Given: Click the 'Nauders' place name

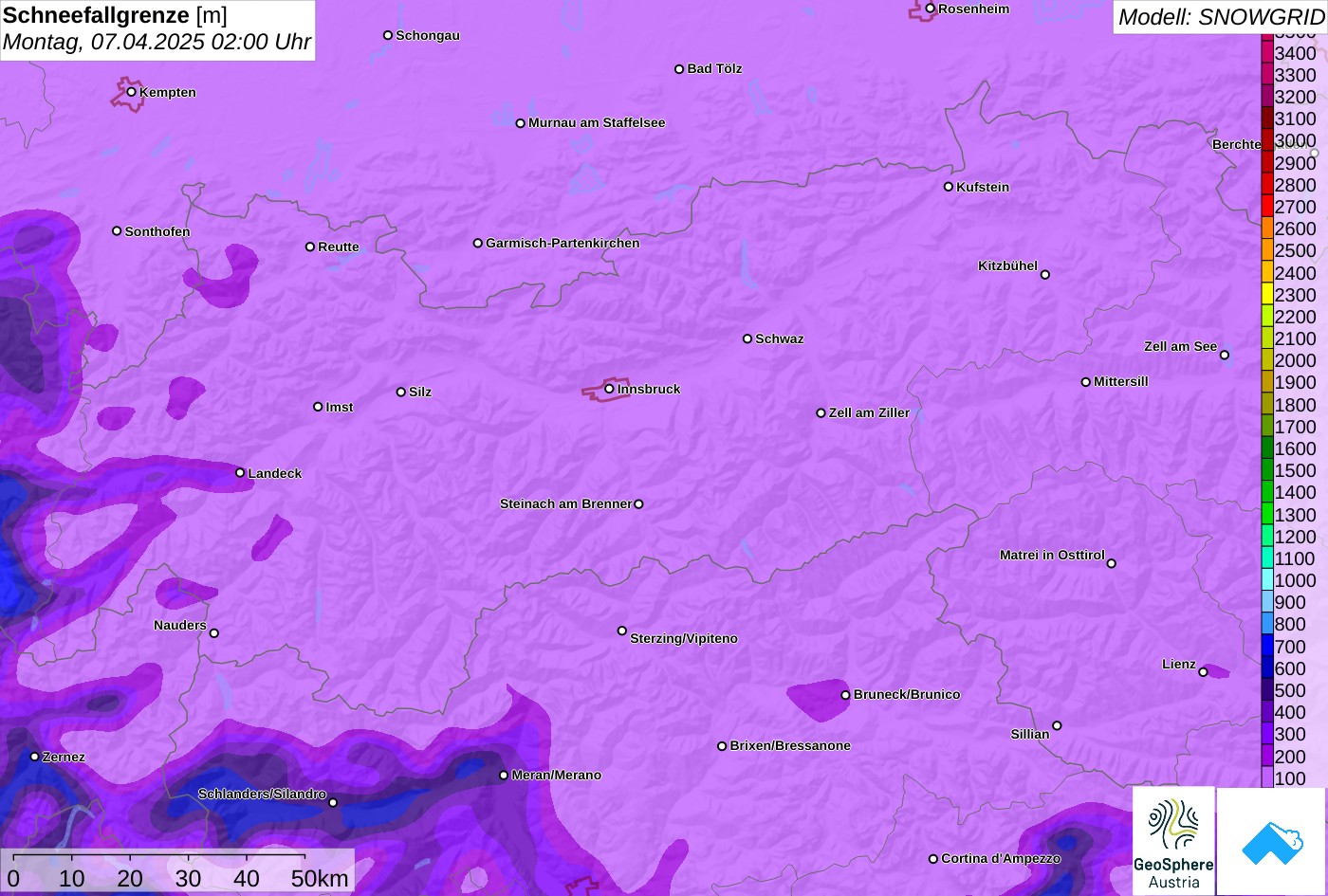Looking at the screenshot, I should [x=180, y=625].
